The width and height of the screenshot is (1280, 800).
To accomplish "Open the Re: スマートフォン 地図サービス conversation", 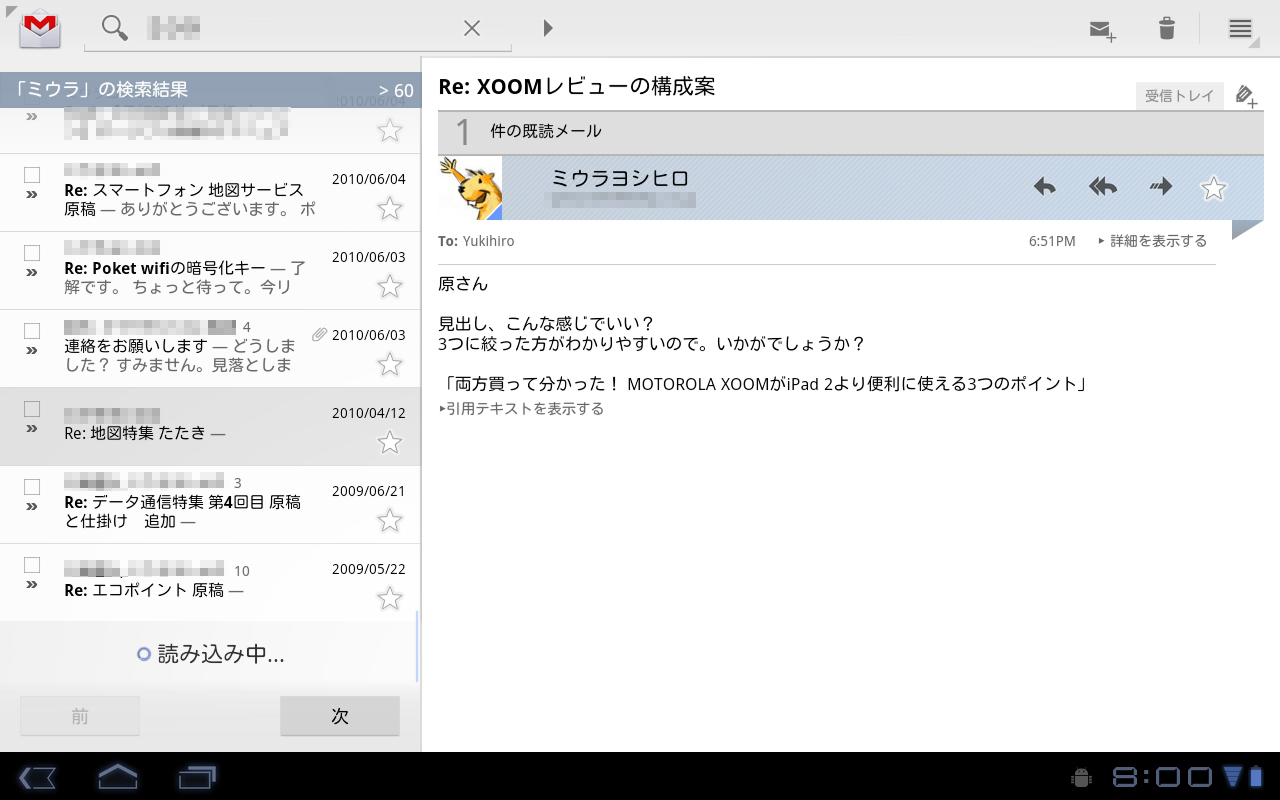I will click(210, 193).
